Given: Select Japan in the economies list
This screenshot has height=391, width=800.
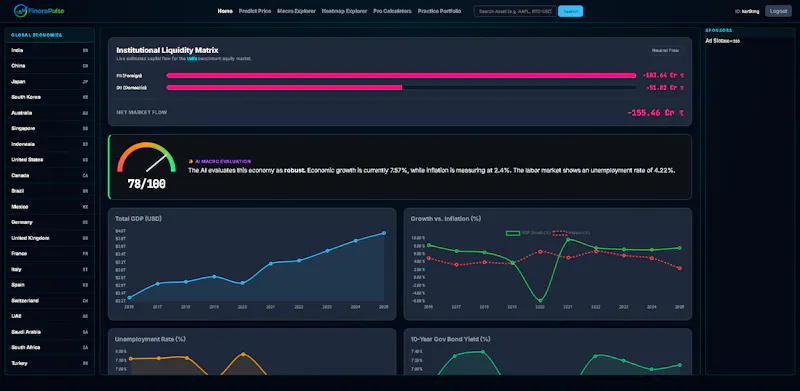Looking at the screenshot, I should click(49, 82).
